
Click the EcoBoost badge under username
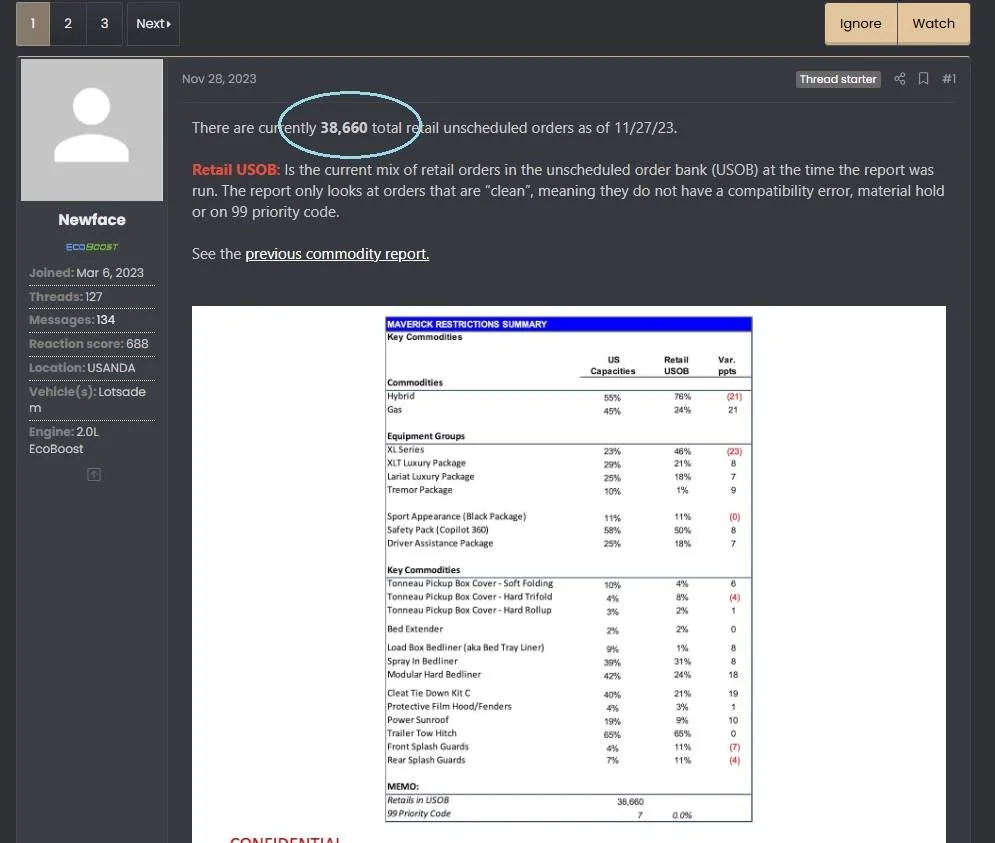point(92,247)
